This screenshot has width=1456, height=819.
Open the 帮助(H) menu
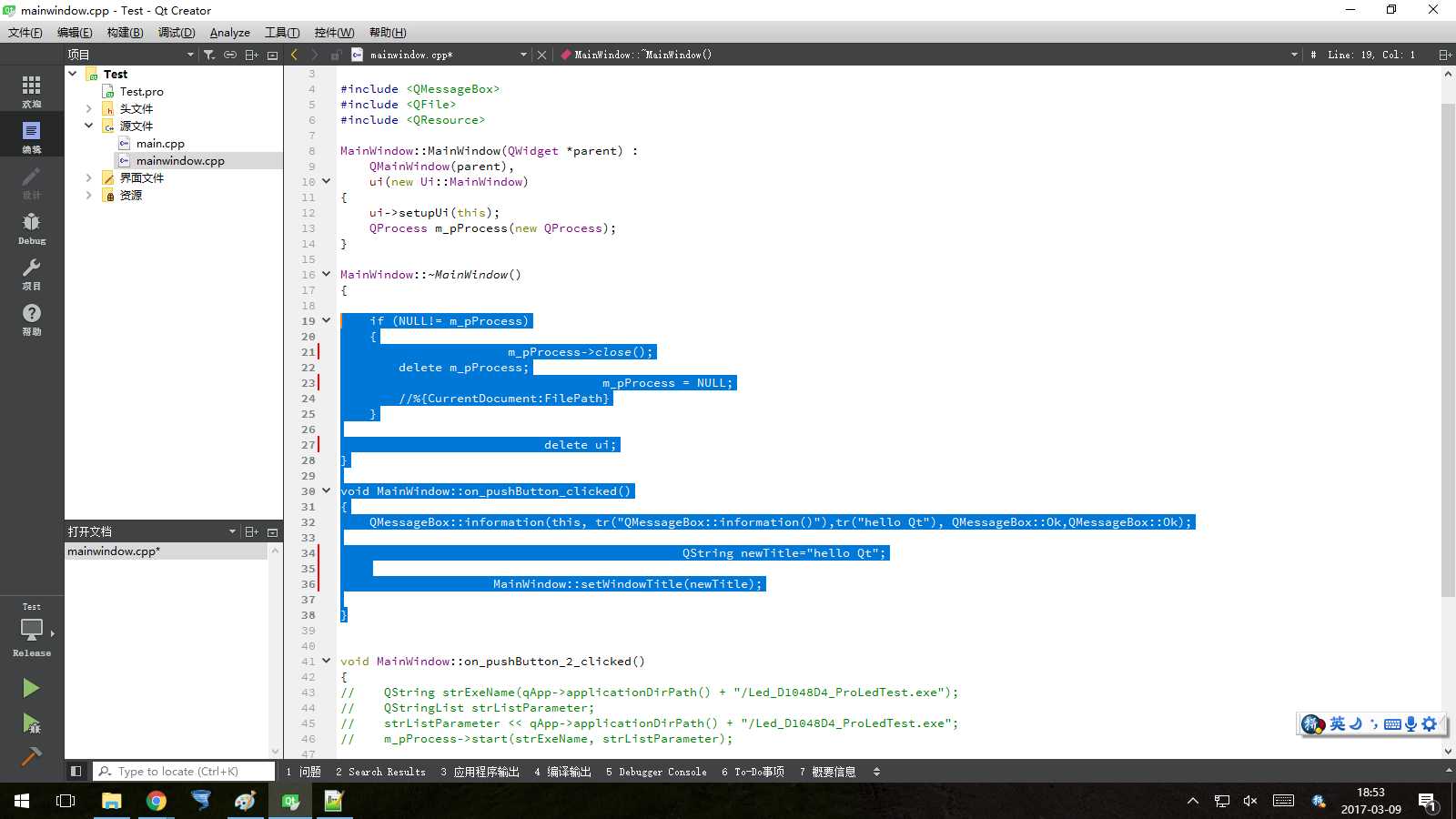point(388,33)
